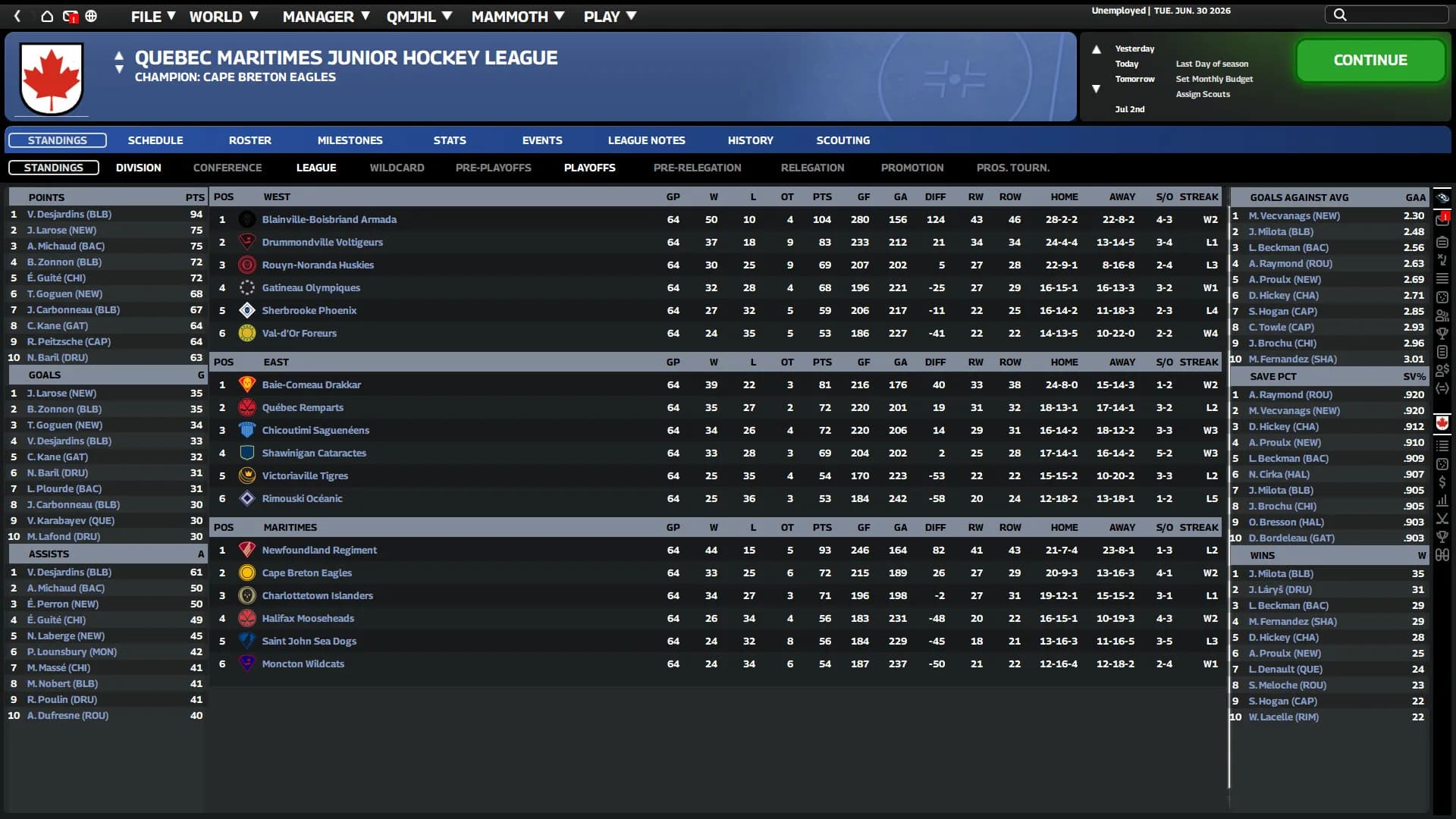Sort West table by PTS column header
The image size is (1456, 819).
pyautogui.click(x=822, y=196)
